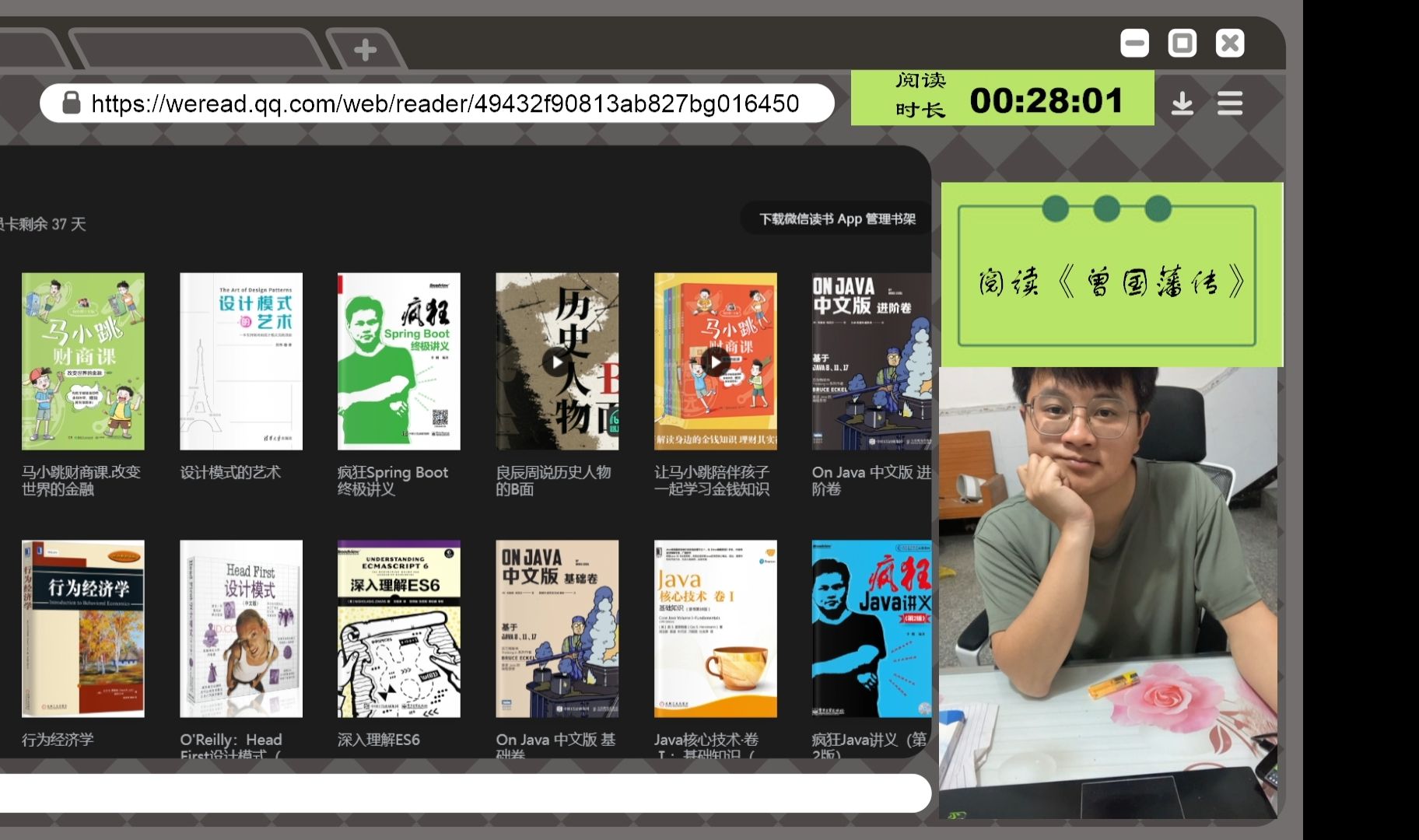Viewport: 1419px width, 840px height.
Task: Open Head First 设计模式 book cover
Action: coord(241,628)
